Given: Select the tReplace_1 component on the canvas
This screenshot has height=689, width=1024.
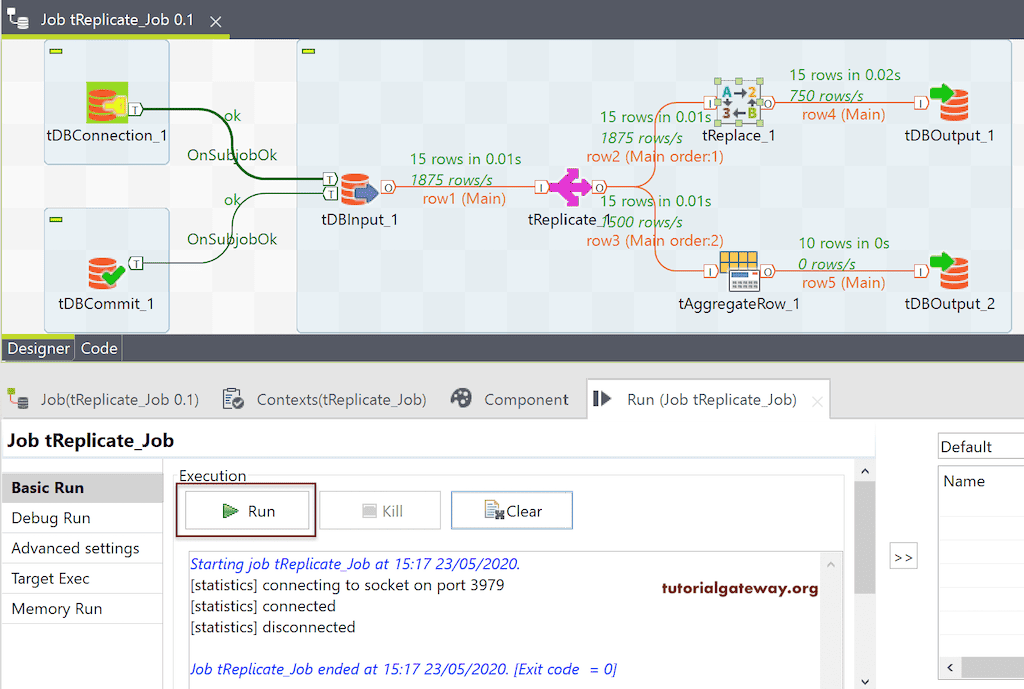Looking at the screenshot, I should (739, 101).
